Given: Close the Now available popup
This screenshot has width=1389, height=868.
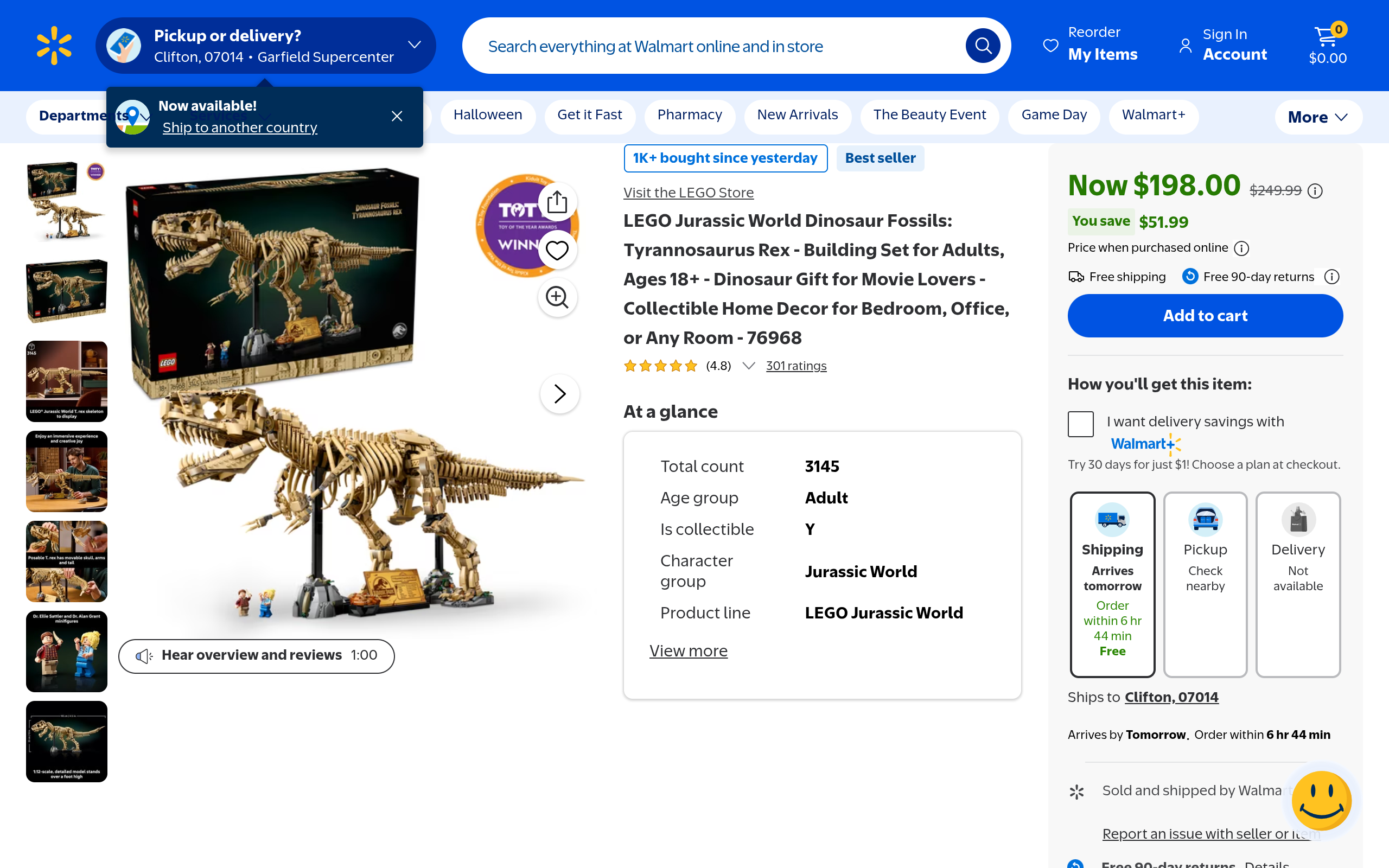Looking at the screenshot, I should (397, 116).
